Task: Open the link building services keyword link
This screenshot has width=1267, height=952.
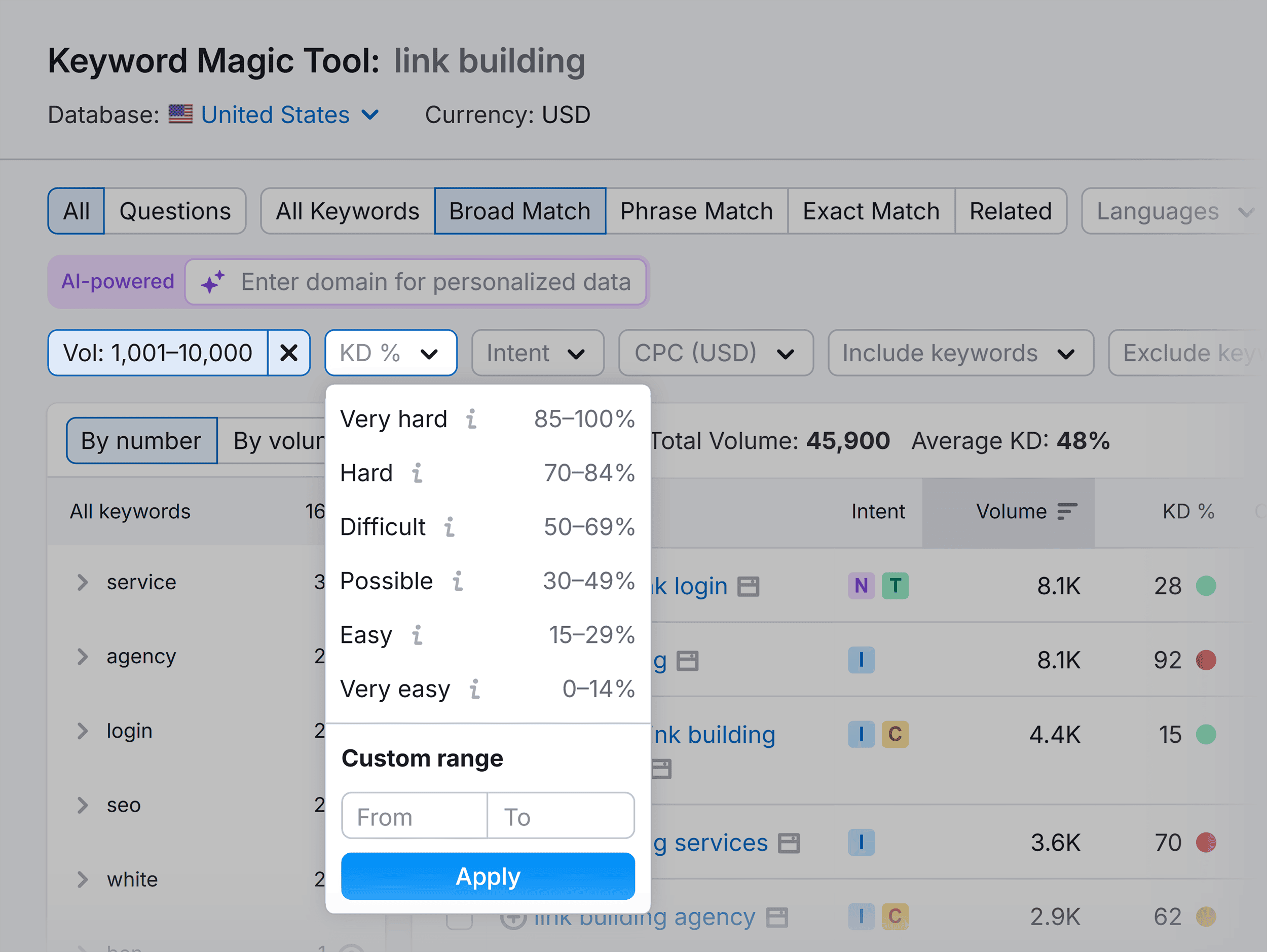Action: point(710,843)
